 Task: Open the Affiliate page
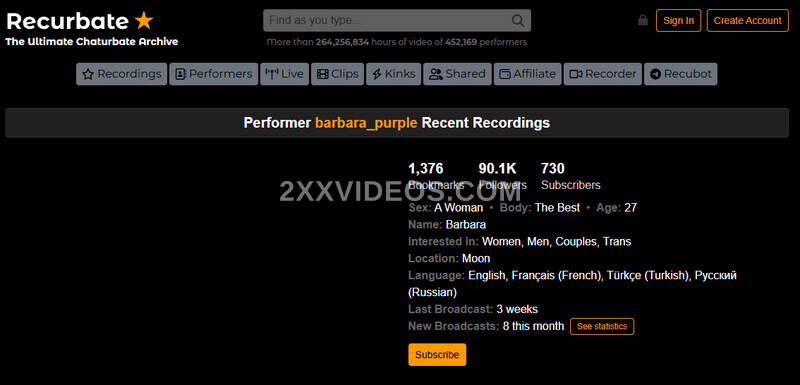pos(528,74)
